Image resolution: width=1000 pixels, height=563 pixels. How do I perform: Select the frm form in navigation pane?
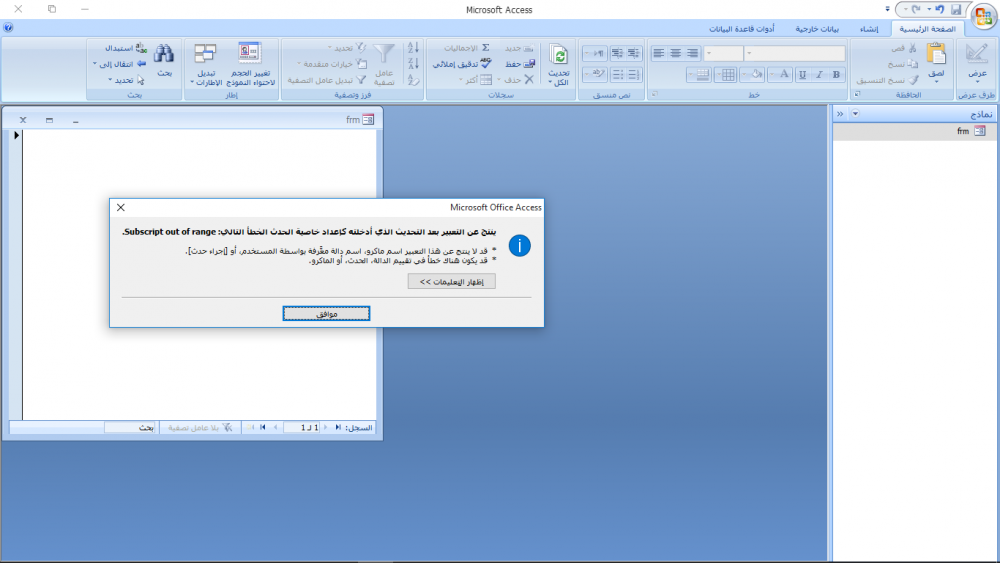pyautogui.click(x=915, y=131)
